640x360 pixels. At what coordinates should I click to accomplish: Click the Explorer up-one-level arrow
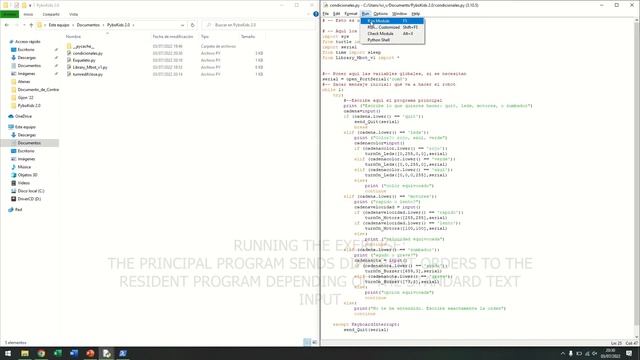[x=31, y=25]
